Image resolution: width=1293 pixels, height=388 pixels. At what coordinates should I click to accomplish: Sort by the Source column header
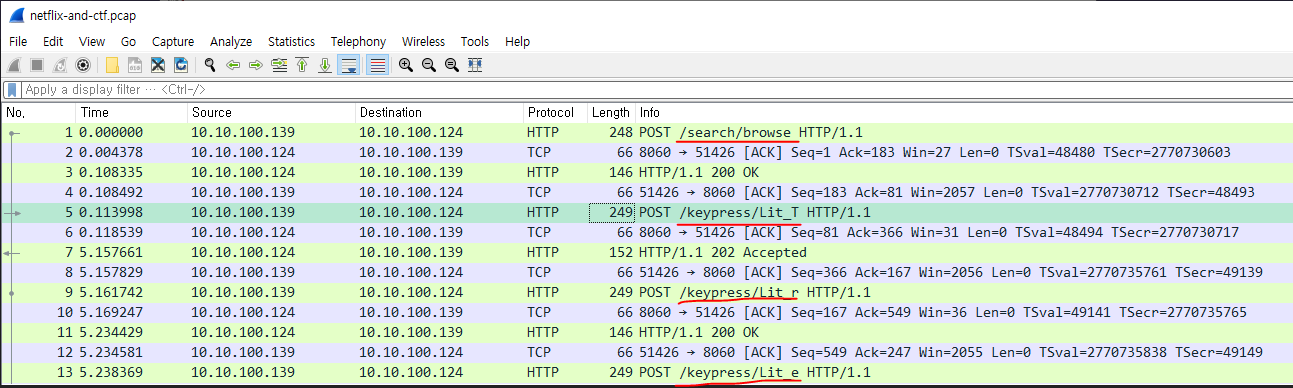[271, 113]
